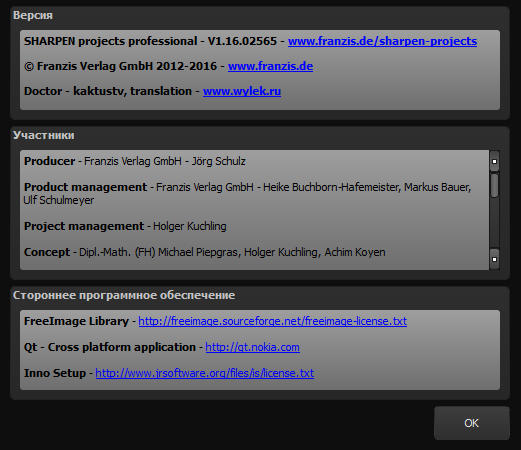Viewport: 521px width, 450px height.
Task: Click the contributors list scroll-up arrow
Action: (x=494, y=161)
